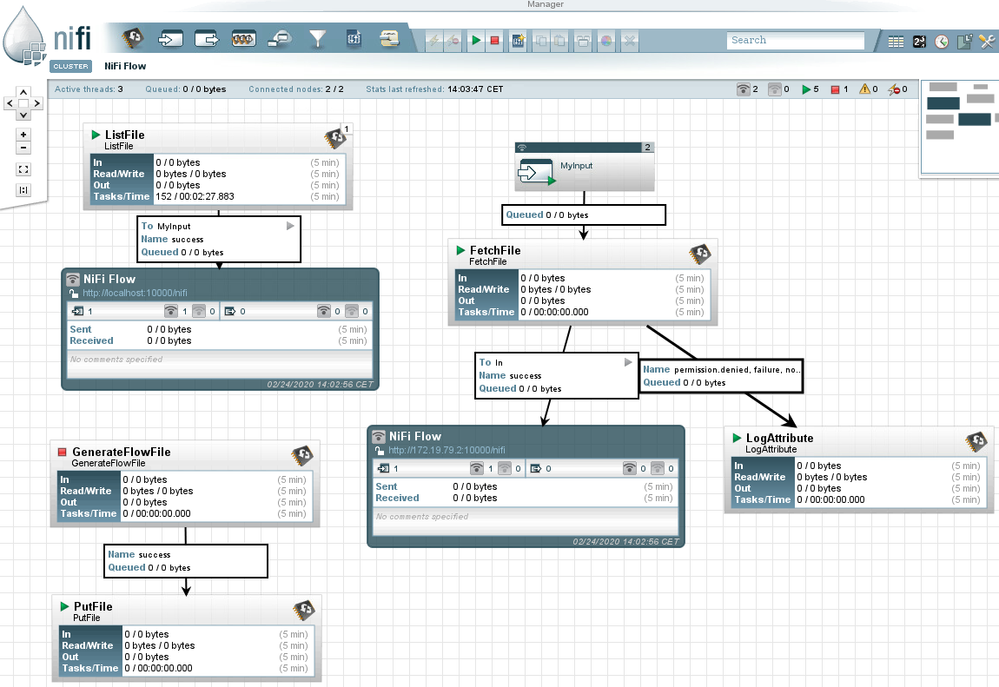Open the Controller Settings tools icon
999x687 pixels.
pyautogui.click(x=987, y=41)
